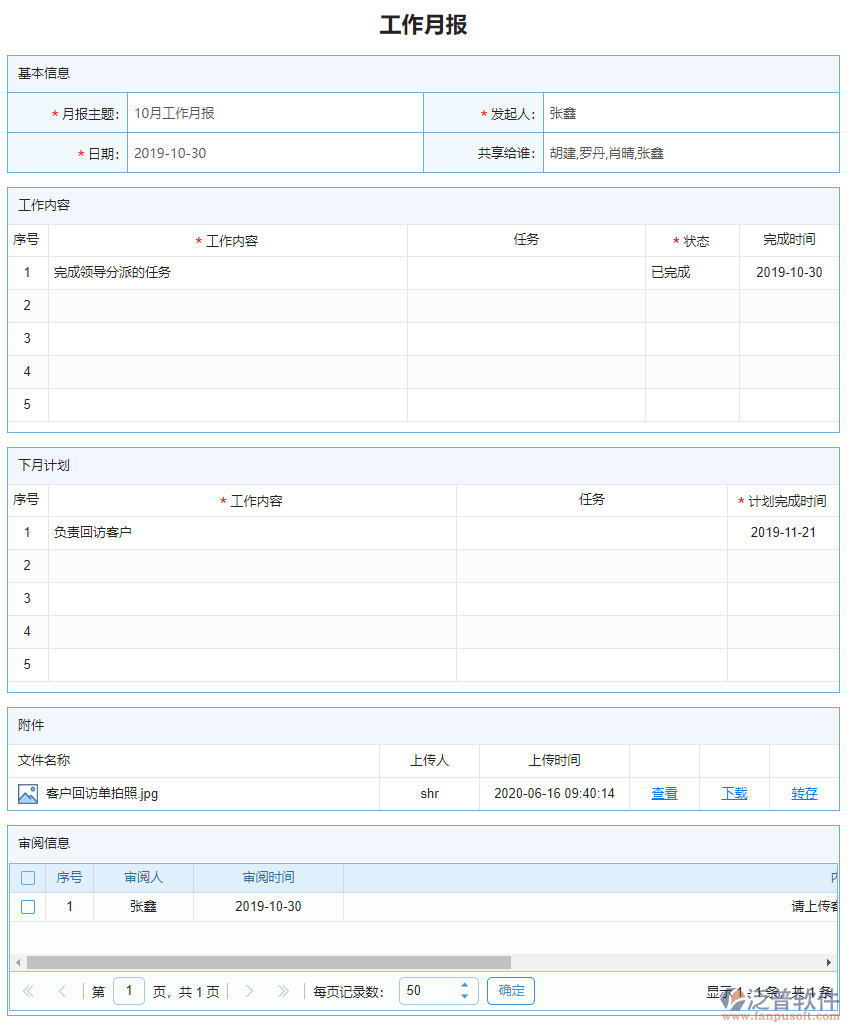Image resolution: width=850 pixels, height=1032 pixels.
Task: 跳转到最后一页（末页箭头图标）
Action: point(284,990)
